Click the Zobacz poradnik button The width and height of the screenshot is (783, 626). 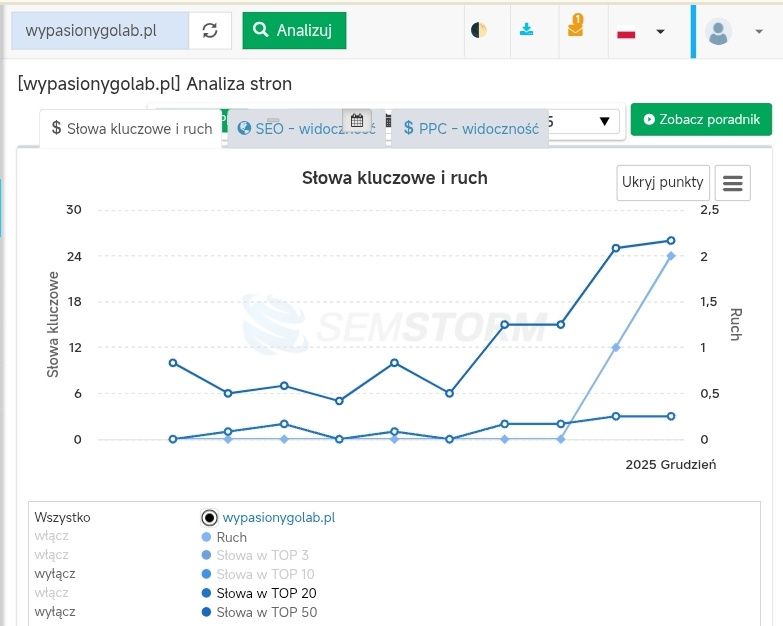coord(701,119)
